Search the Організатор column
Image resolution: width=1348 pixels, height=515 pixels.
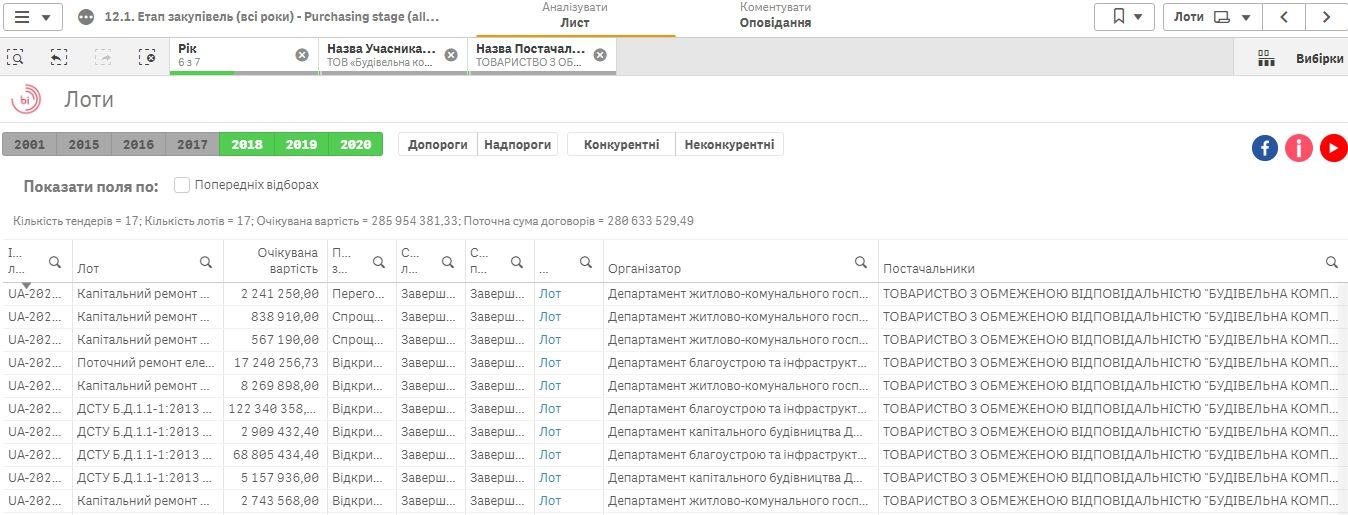click(x=860, y=262)
